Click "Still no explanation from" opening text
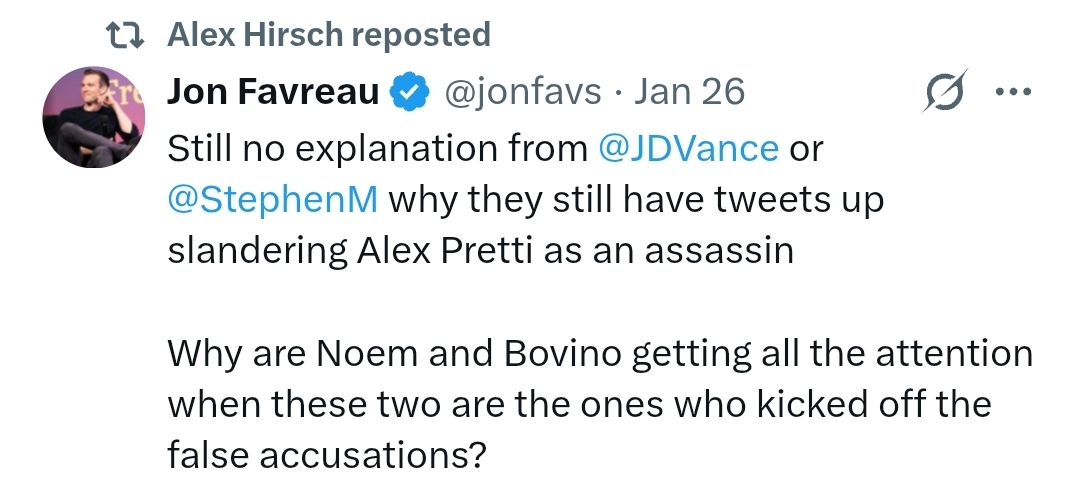Viewport: 1080px width, 501px height. click(x=377, y=148)
